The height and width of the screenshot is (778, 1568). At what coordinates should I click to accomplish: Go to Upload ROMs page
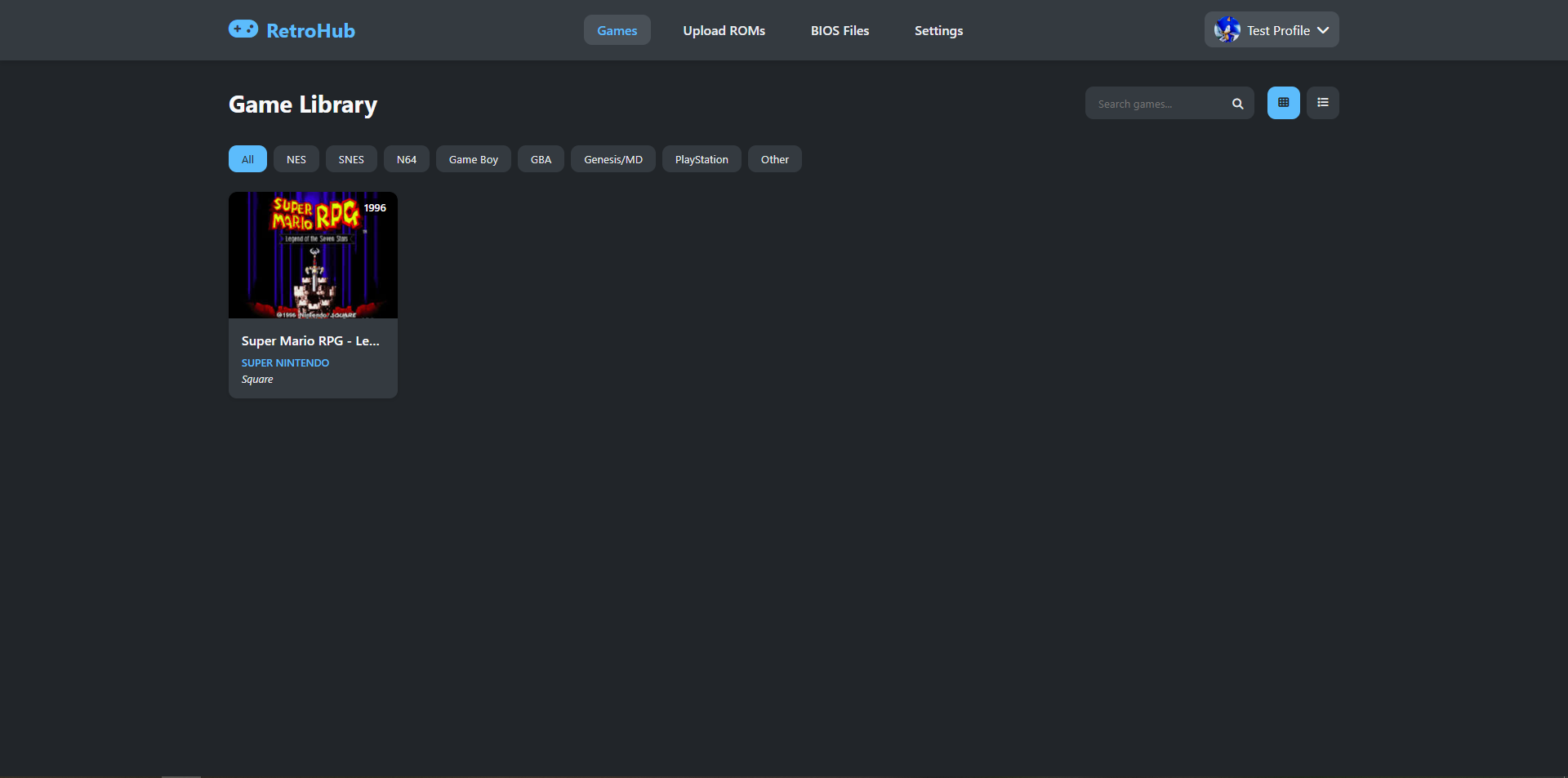pyautogui.click(x=724, y=30)
